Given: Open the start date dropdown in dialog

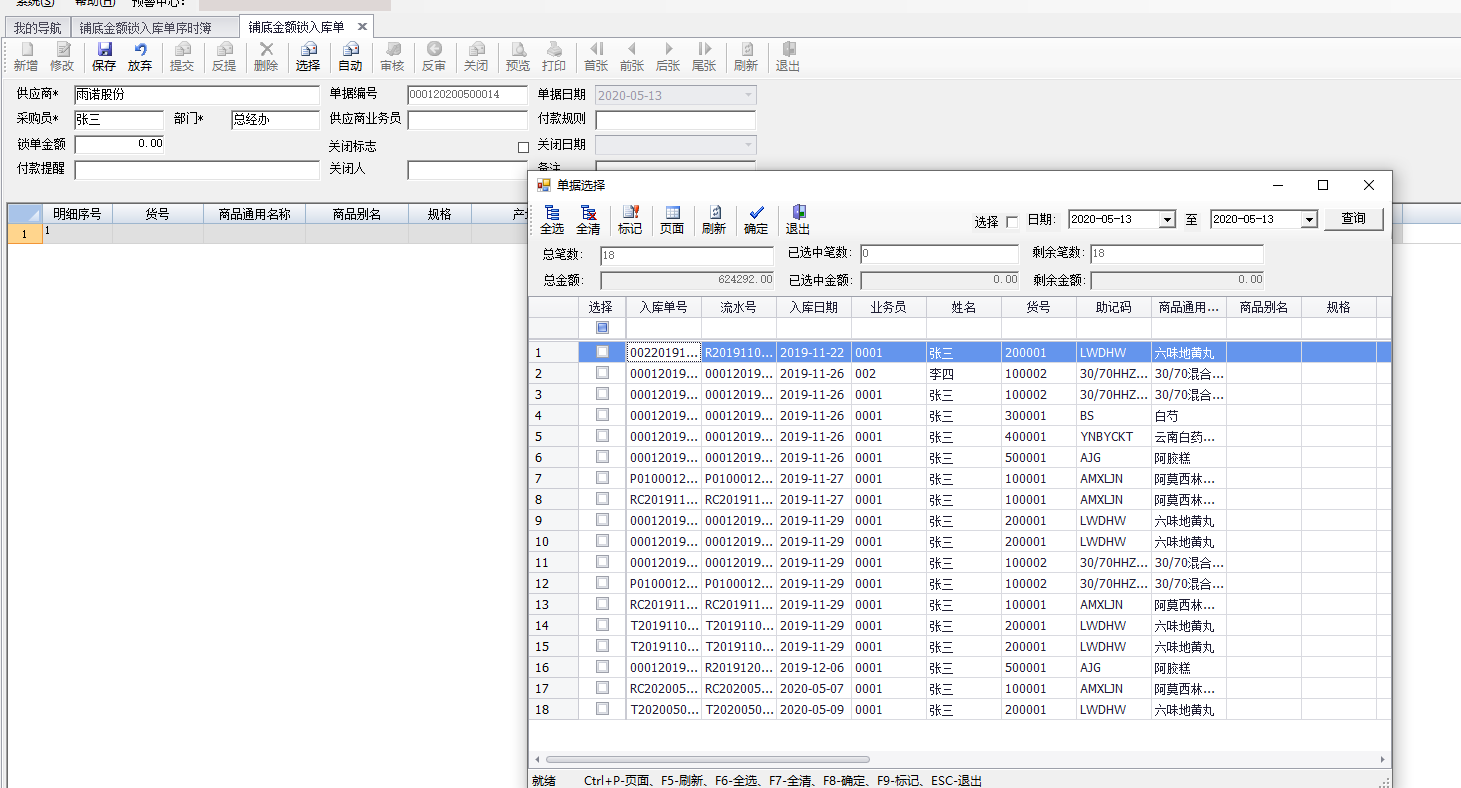Looking at the screenshot, I should coord(1166,219).
